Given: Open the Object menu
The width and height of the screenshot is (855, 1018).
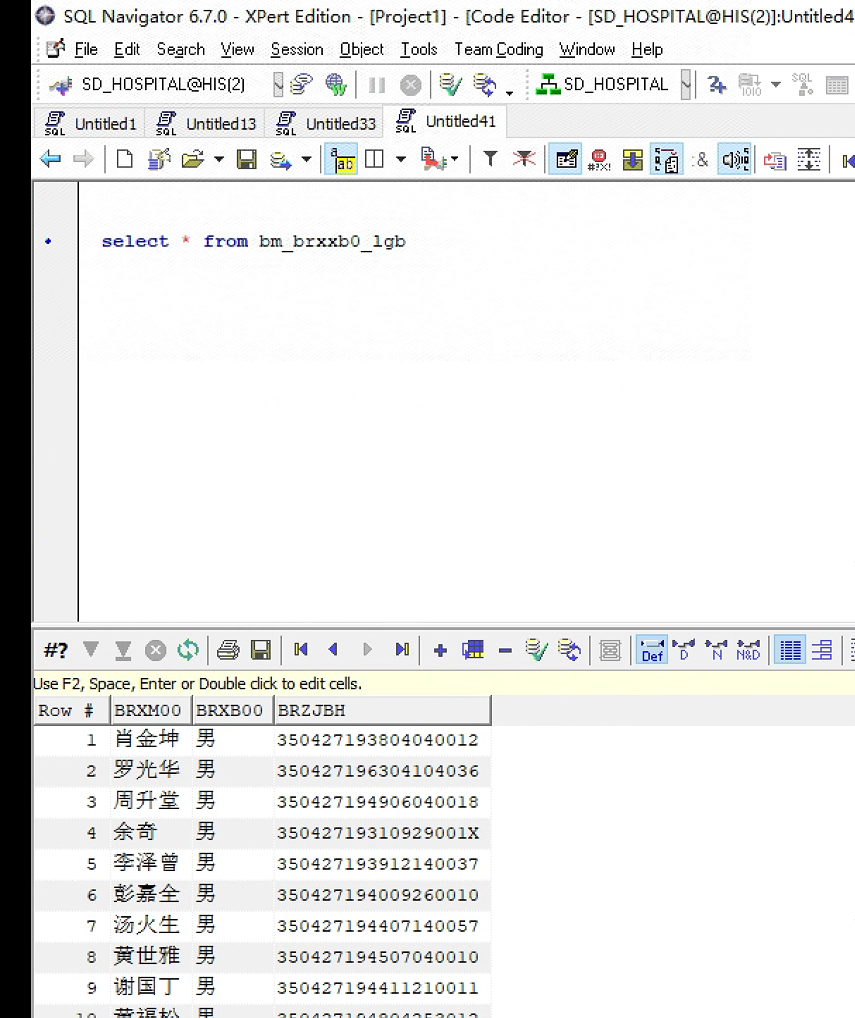Looking at the screenshot, I should [x=362, y=49].
